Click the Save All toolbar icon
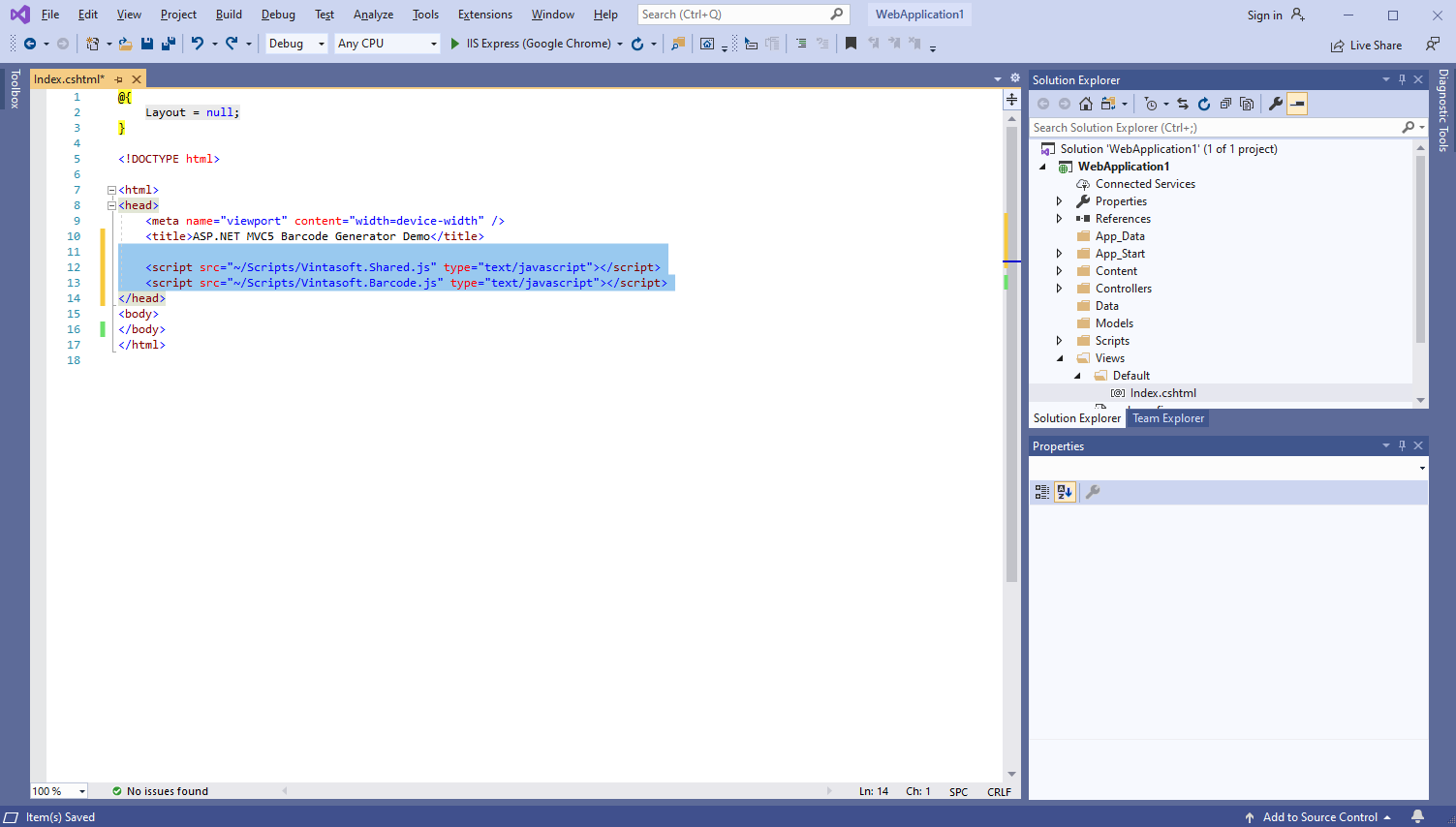The width and height of the screenshot is (1456, 827). coord(168,44)
